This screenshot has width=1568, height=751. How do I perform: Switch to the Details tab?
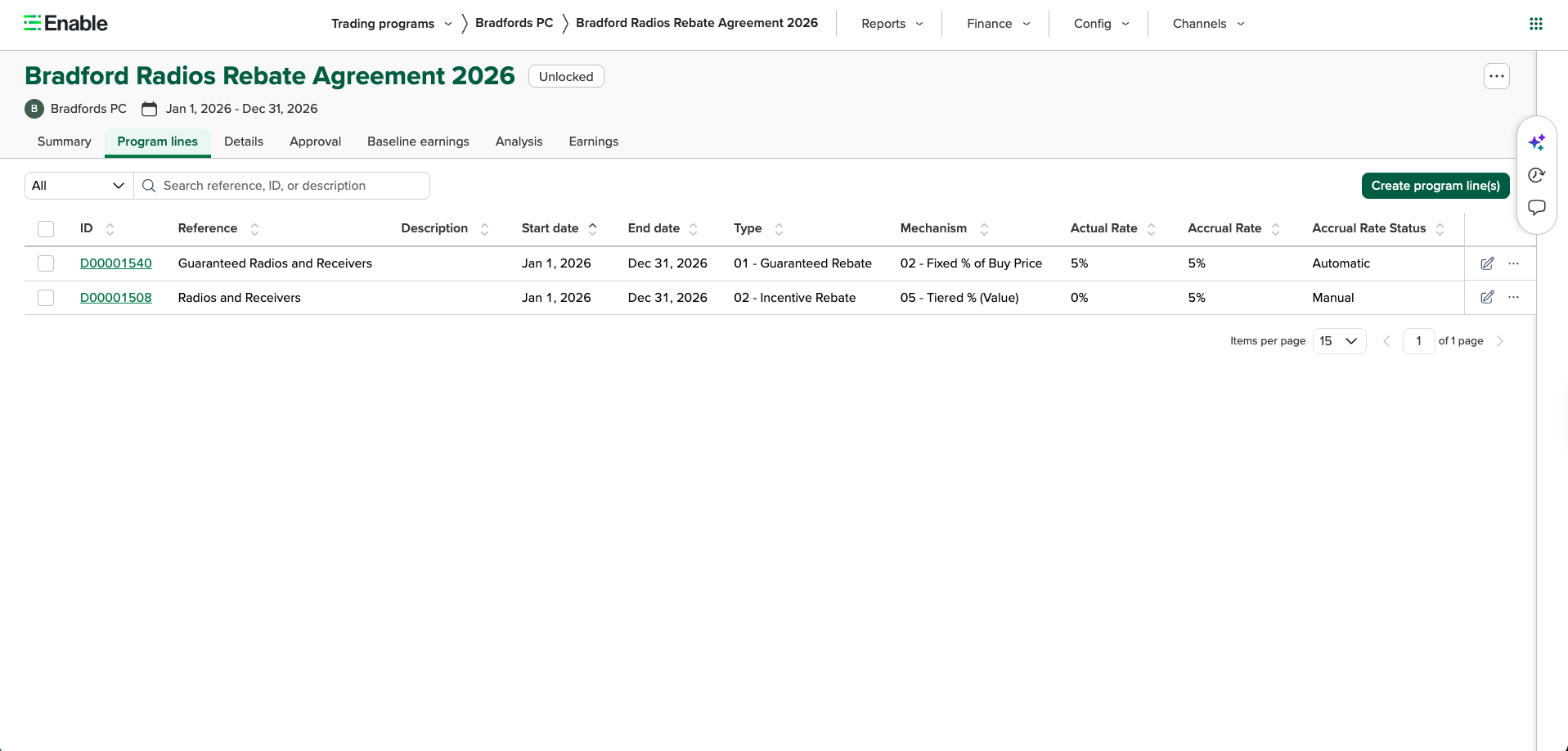tap(244, 142)
